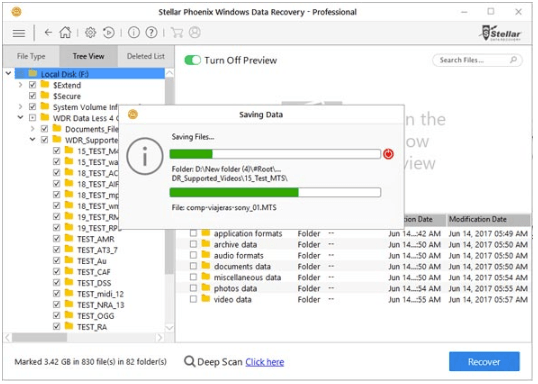The width and height of the screenshot is (538, 384).
Task: Open settings gear icon
Action: click(90, 33)
